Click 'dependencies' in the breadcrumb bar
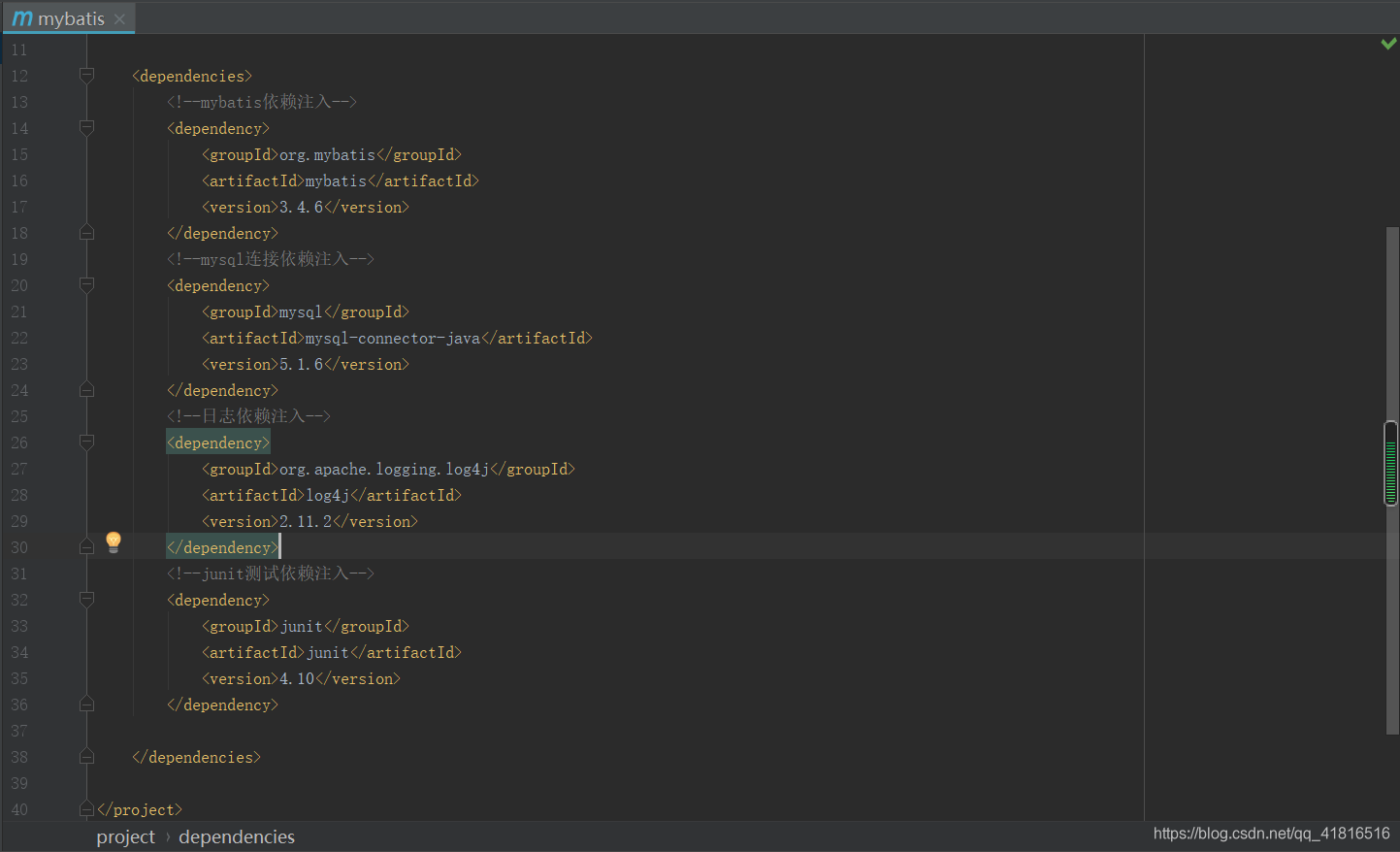The image size is (1400, 852). tap(237, 836)
